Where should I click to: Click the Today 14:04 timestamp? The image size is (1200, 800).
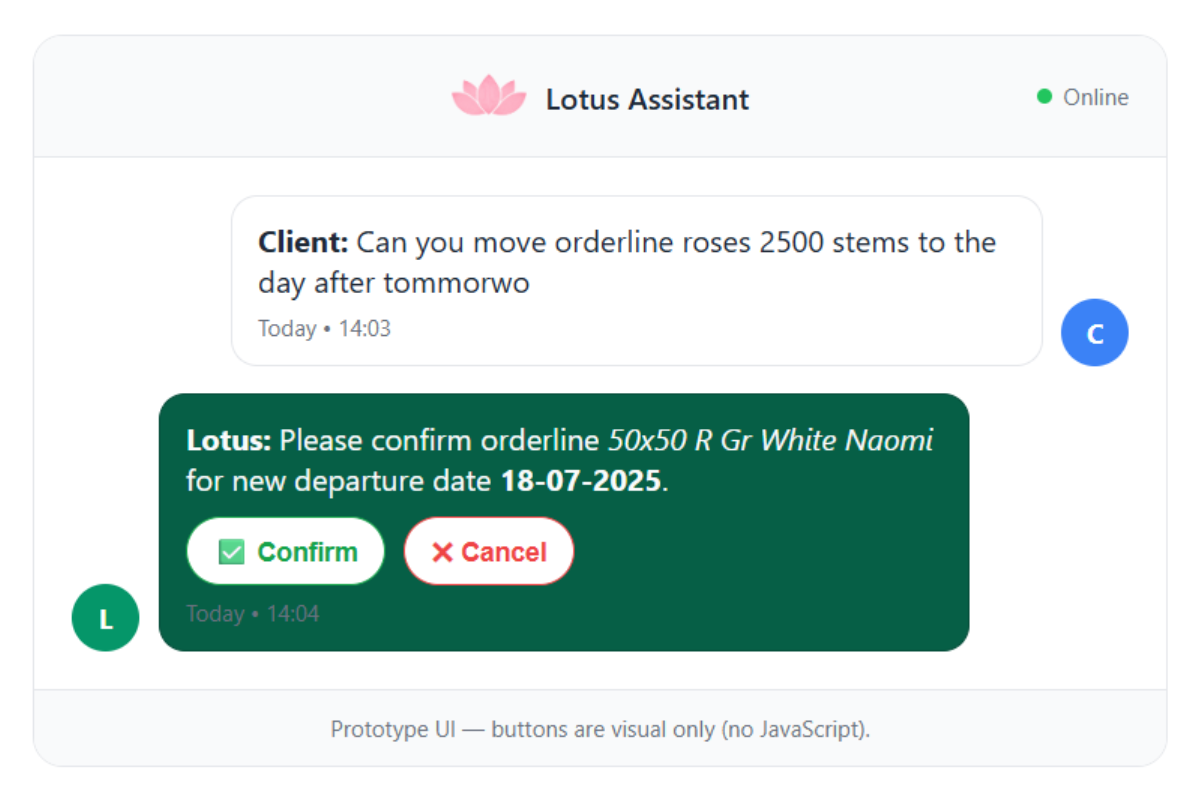pos(253,613)
